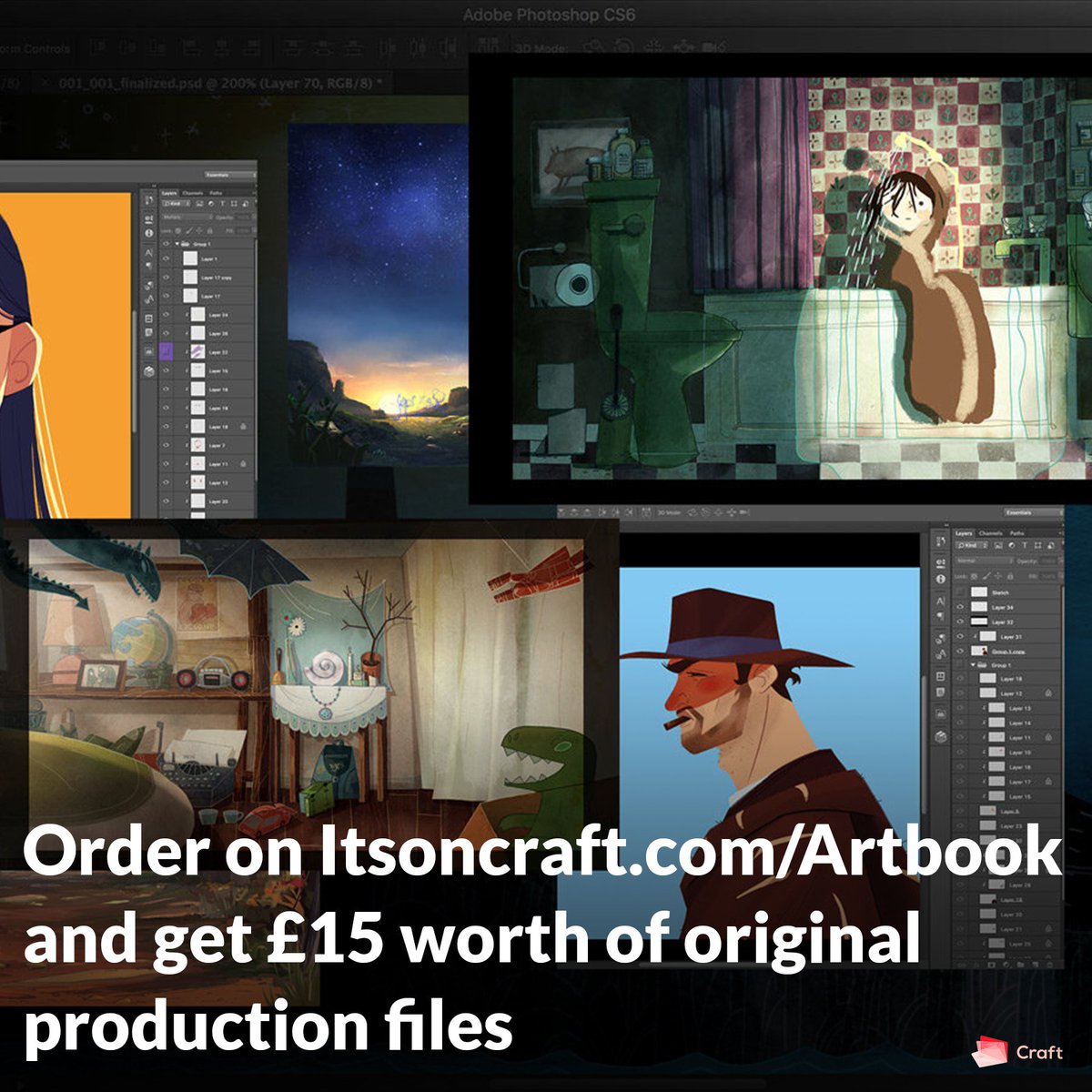Filter shape layers with the square filter icon
The height and width of the screenshot is (1092, 1092).
tap(1038, 546)
